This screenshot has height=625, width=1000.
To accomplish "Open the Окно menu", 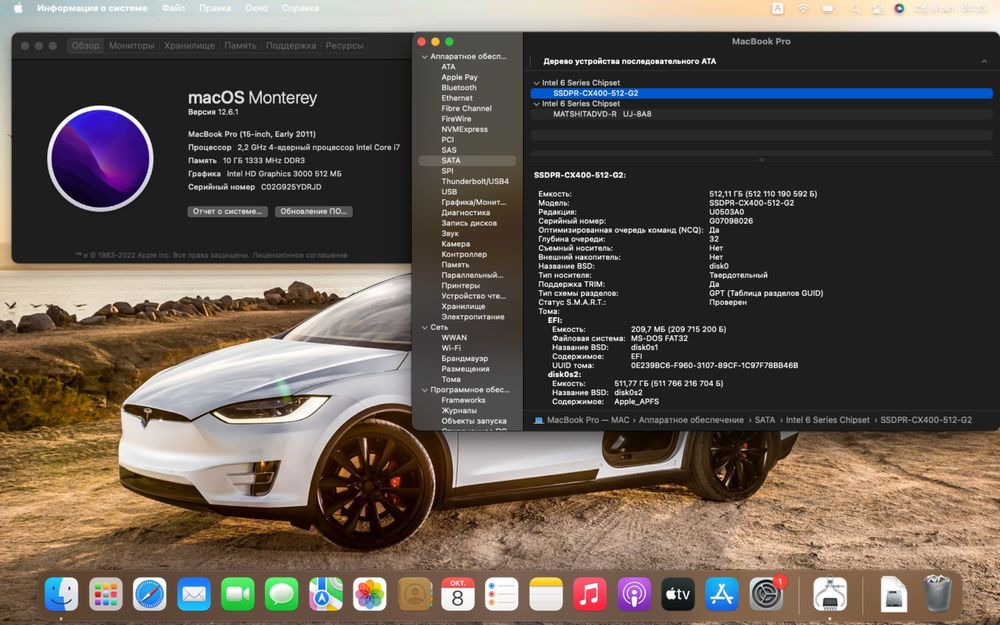I will [x=256, y=8].
